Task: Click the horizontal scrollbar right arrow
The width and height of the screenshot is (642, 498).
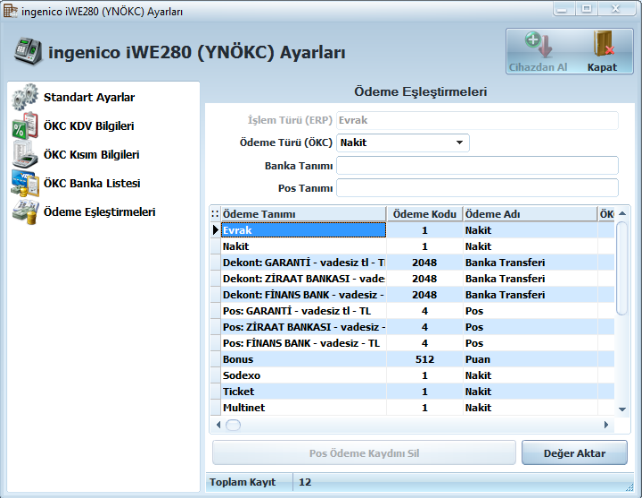Action: tap(606, 425)
